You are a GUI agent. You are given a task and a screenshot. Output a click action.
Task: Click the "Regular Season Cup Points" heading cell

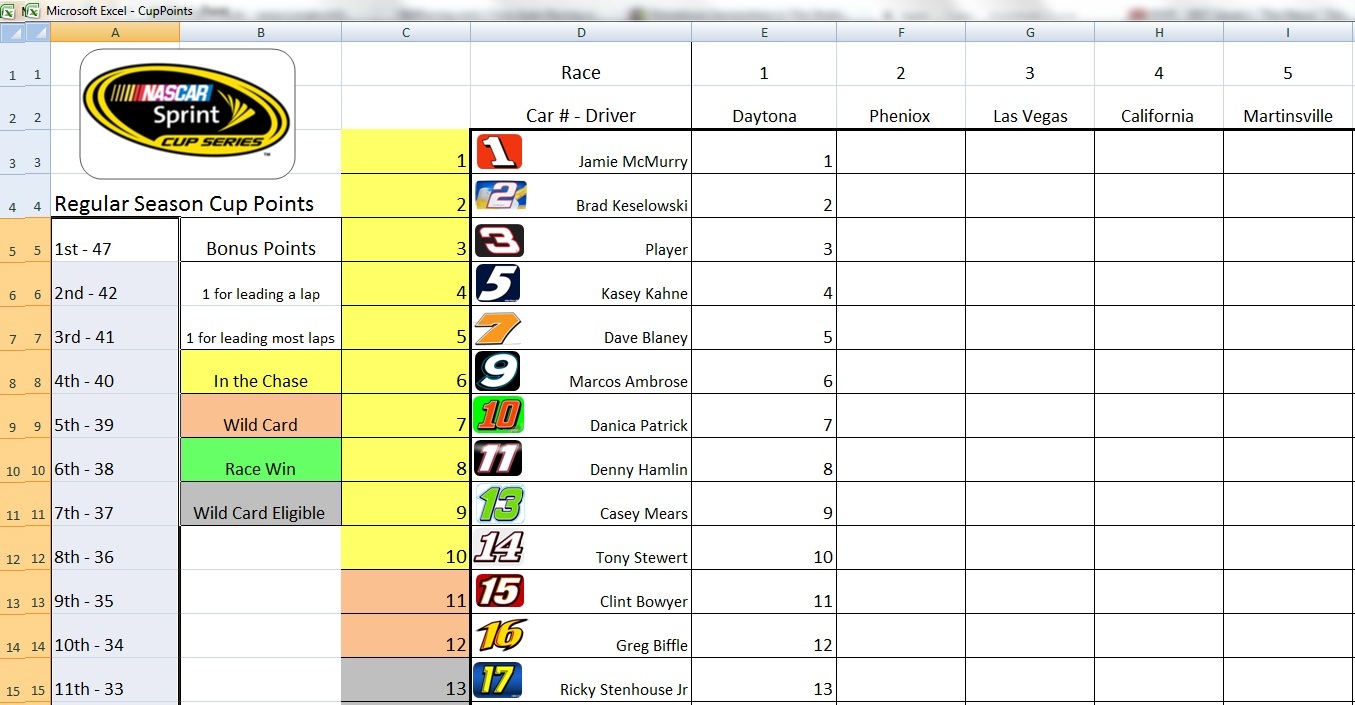[x=184, y=204]
